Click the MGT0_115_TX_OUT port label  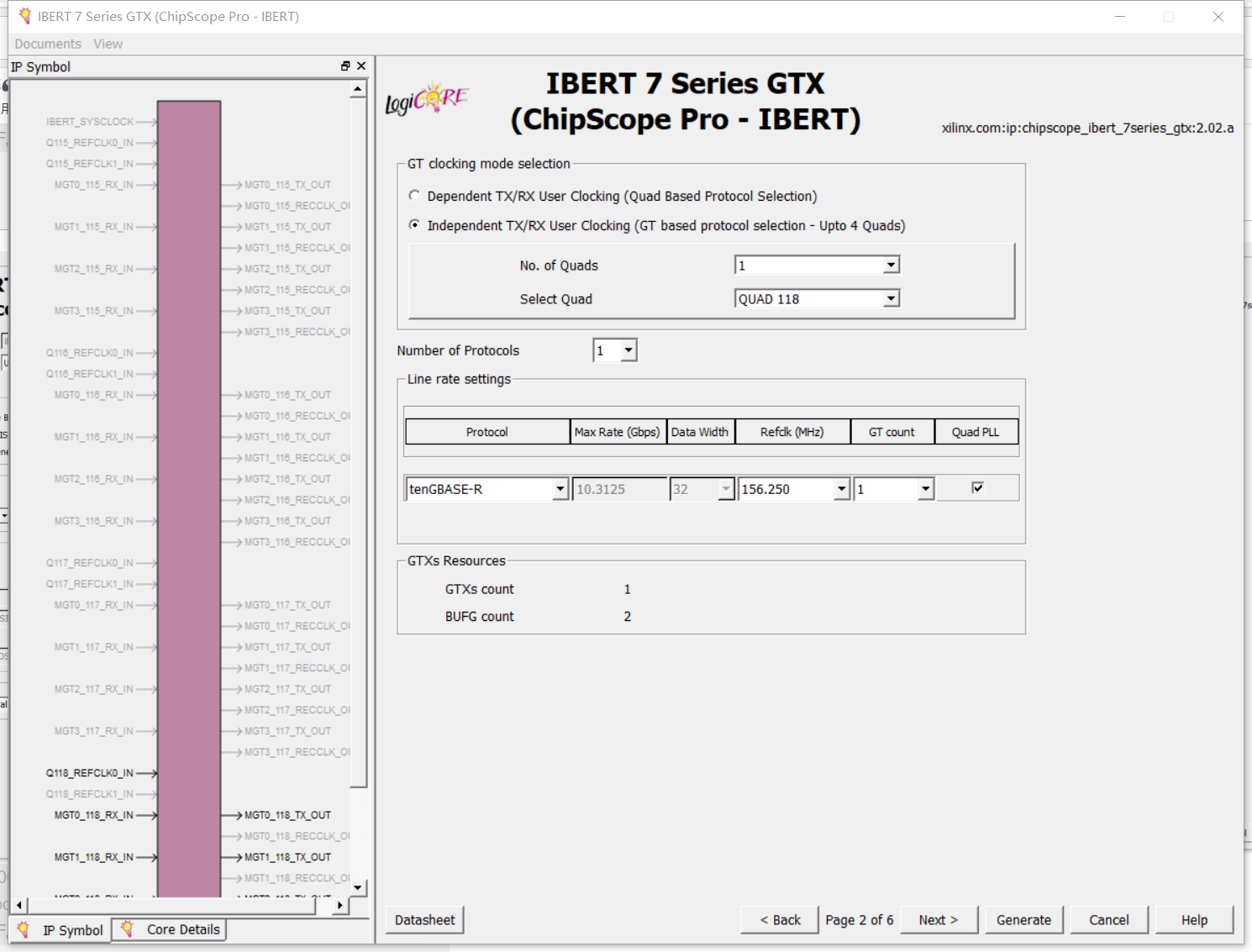click(288, 185)
